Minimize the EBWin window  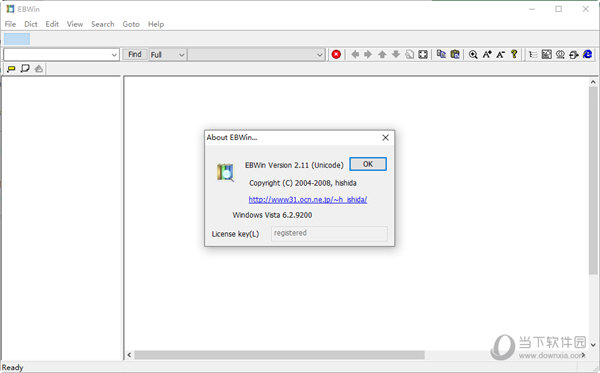(x=532, y=9)
